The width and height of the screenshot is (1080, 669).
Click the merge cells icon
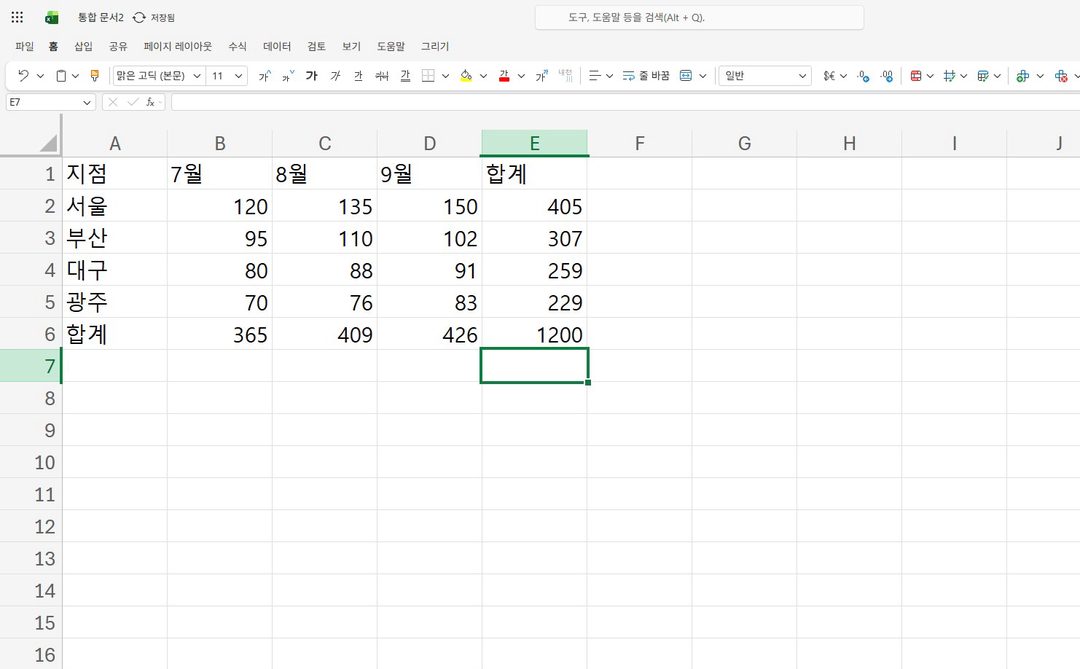pos(686,76)
